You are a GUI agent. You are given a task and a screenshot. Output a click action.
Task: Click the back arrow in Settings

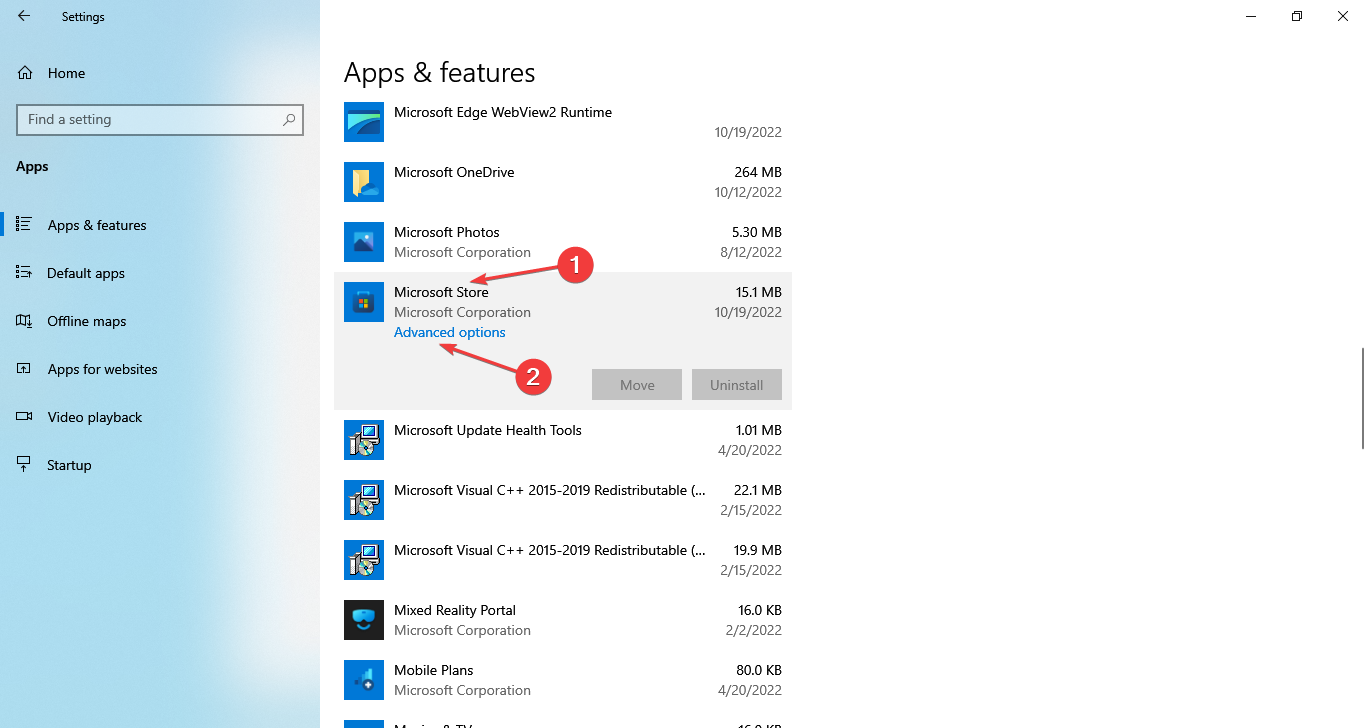click(x=24, y=16)
